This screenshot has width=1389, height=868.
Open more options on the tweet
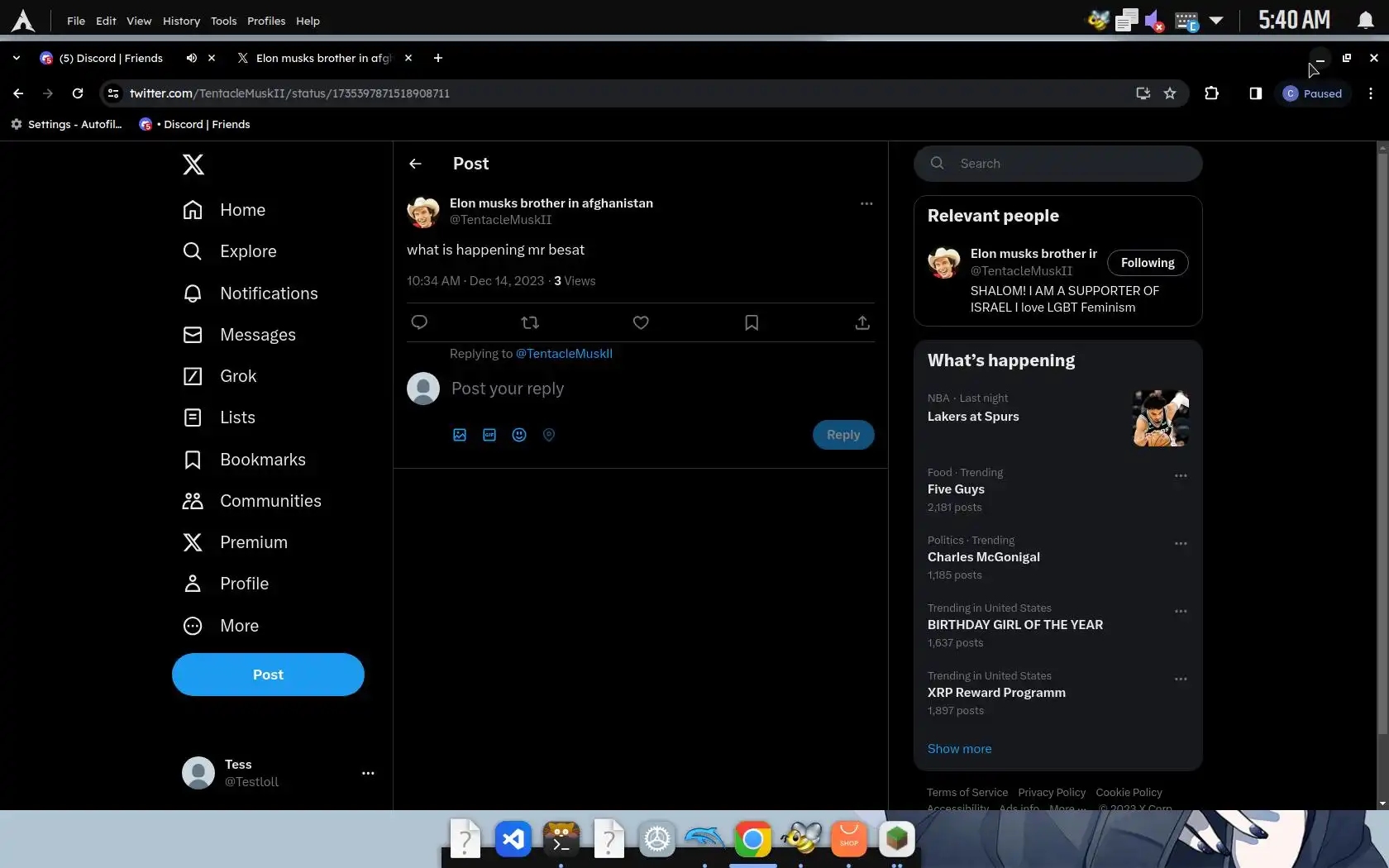pos(866,203)
